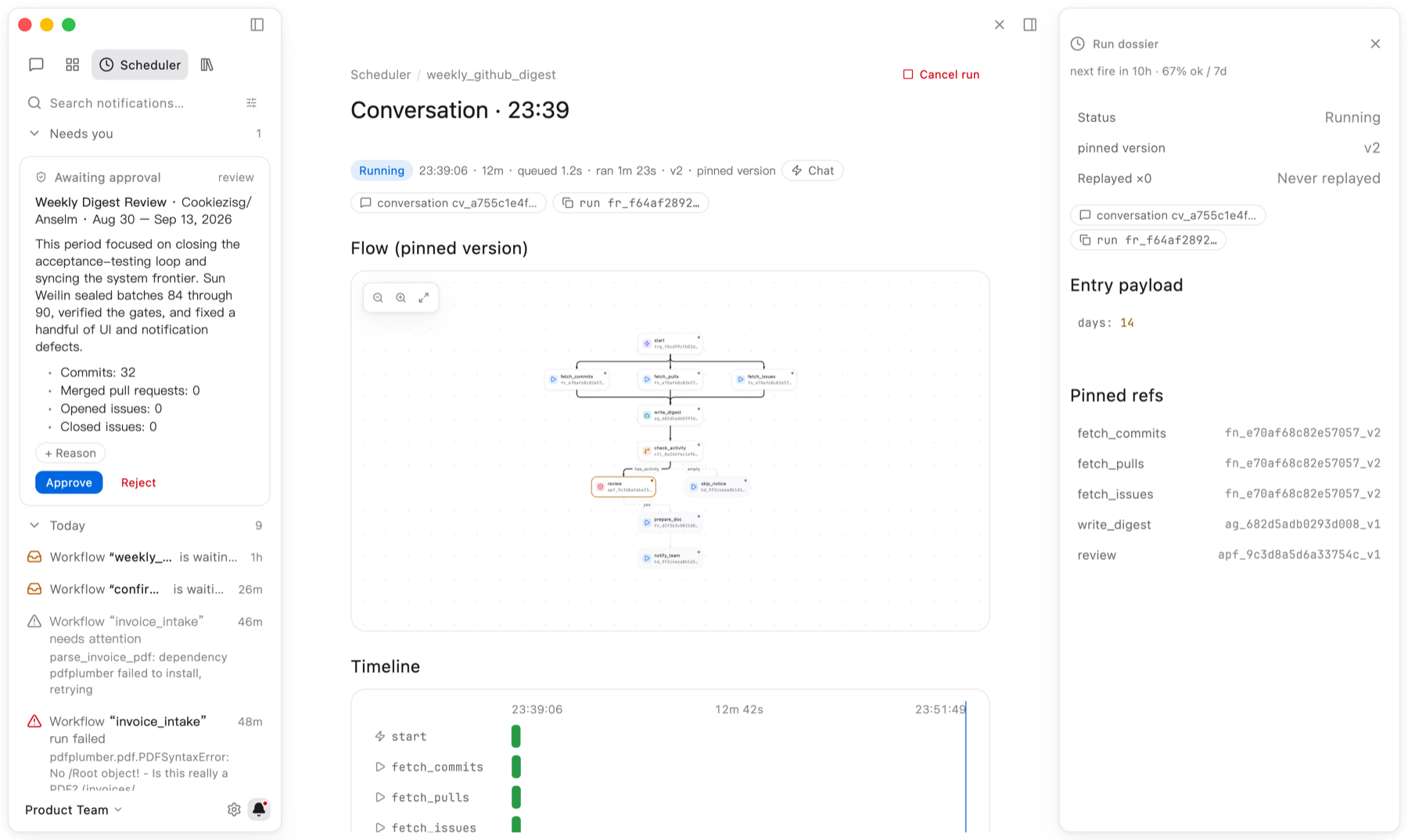Select the fetch_issues node in flow

pos(763,379)
